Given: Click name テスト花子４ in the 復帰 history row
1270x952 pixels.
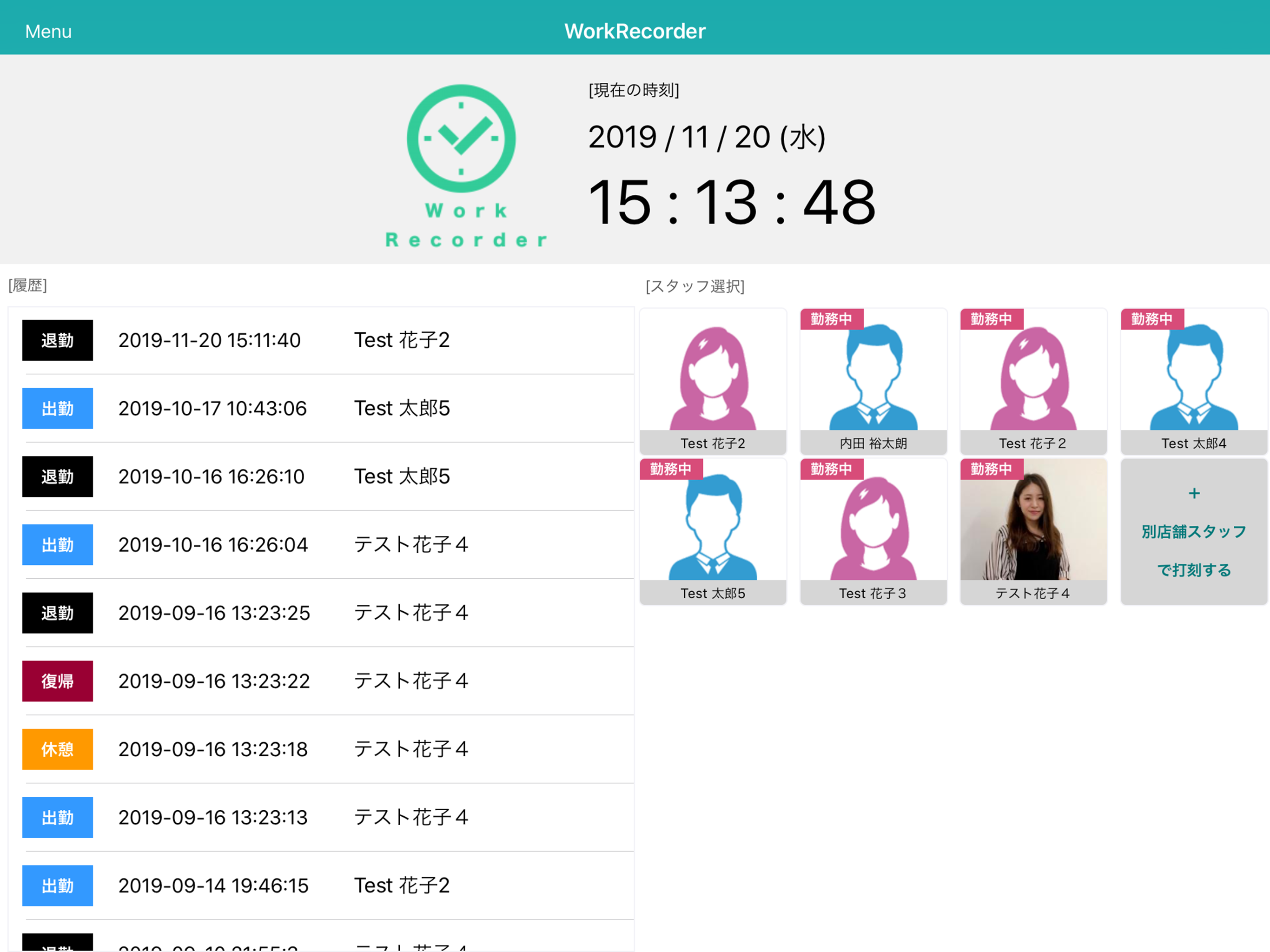Looking at the screenshot, I should (x=412, y=681).
